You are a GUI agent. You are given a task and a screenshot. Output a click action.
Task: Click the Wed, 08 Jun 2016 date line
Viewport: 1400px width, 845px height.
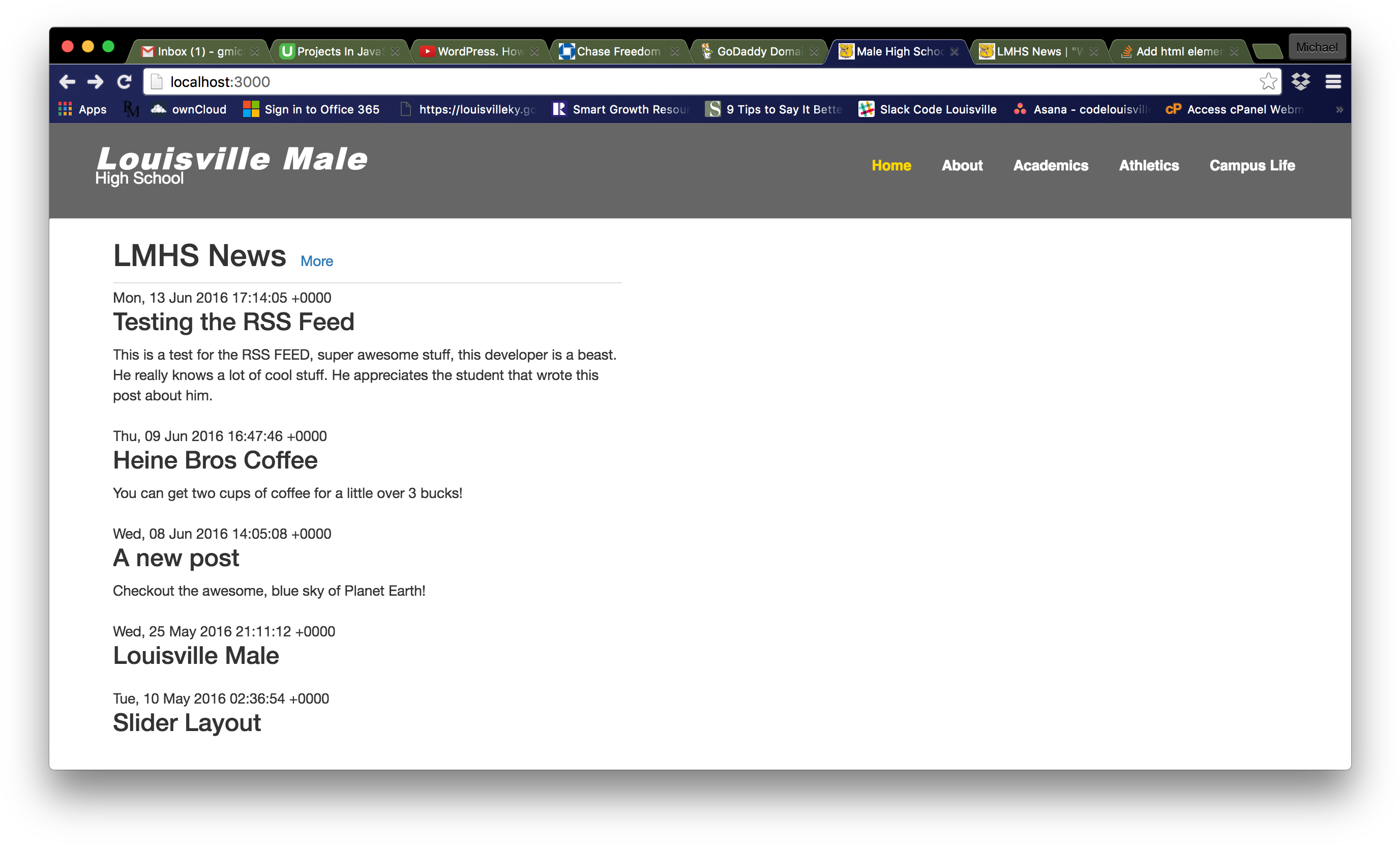click(x=222, y=534)
